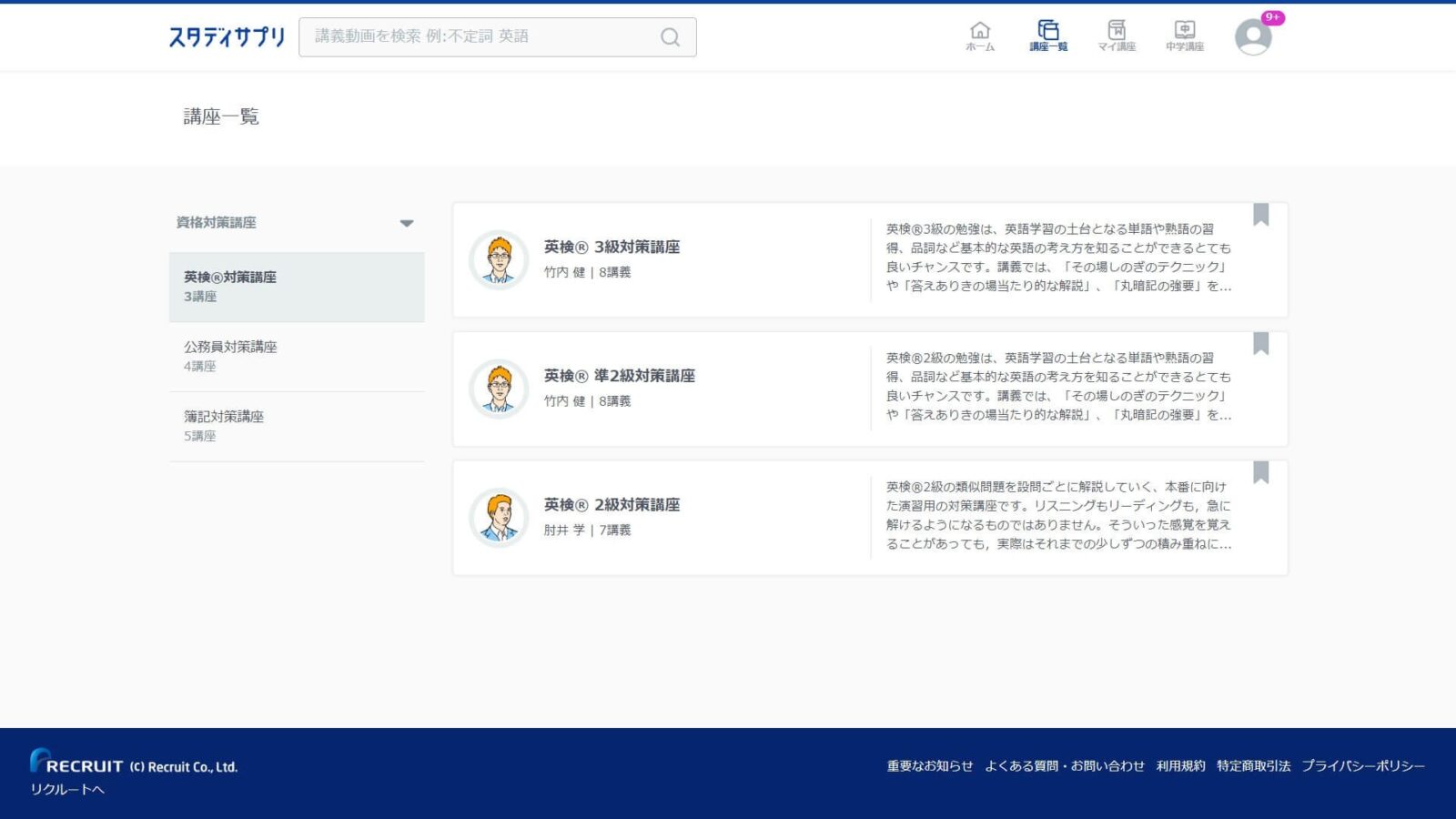Click the リクルートへ footer link
The width and height of the screenshot is (1456, 819).
(x=67, y=790)
